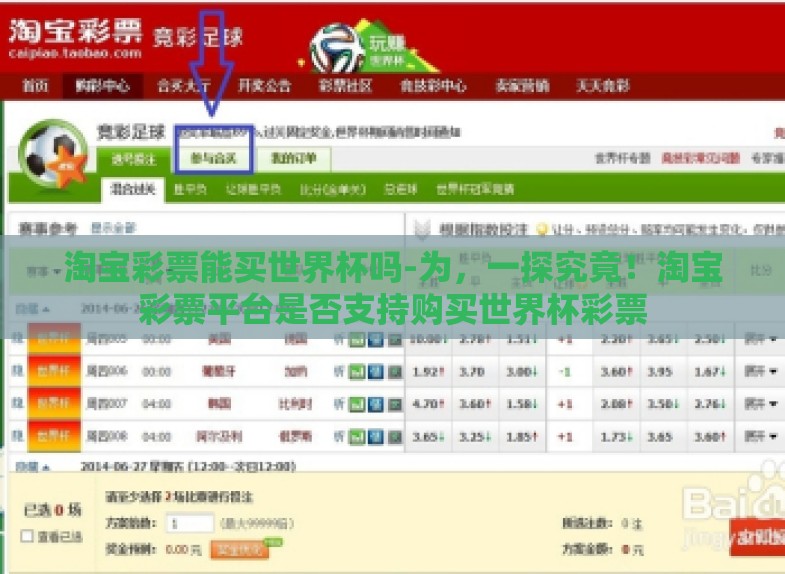This screenshot has width=785, height=574.
Task: Expand the 展开 dropdown in the 周四008 row
Action: tap(760, 437)
